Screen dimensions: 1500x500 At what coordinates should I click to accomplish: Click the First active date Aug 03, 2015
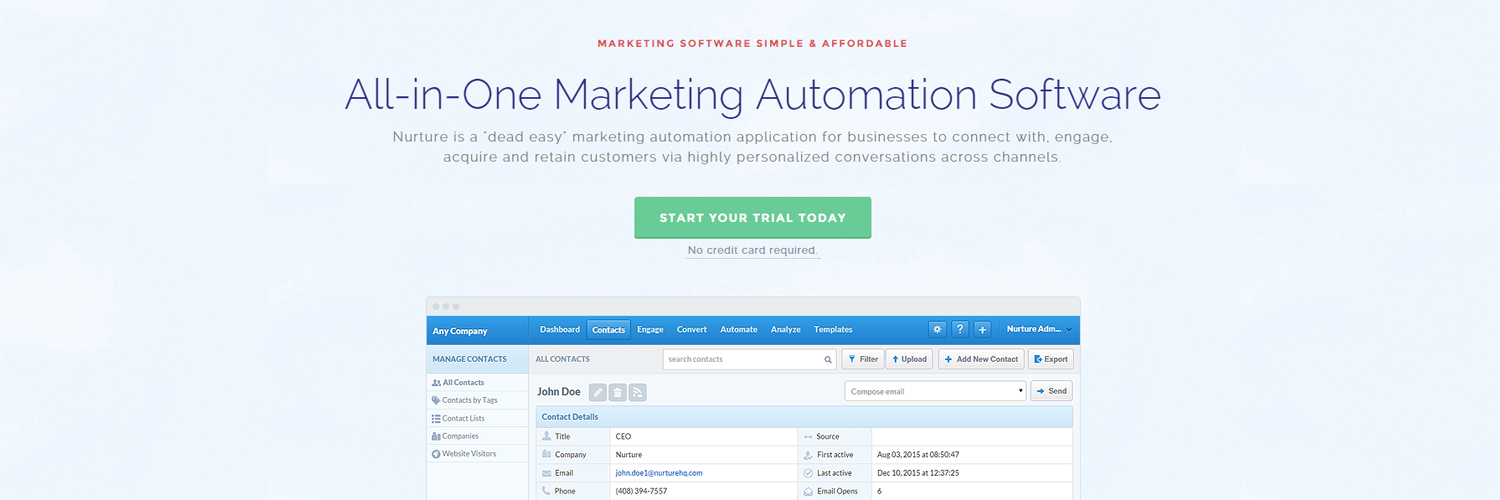point(918,455)
